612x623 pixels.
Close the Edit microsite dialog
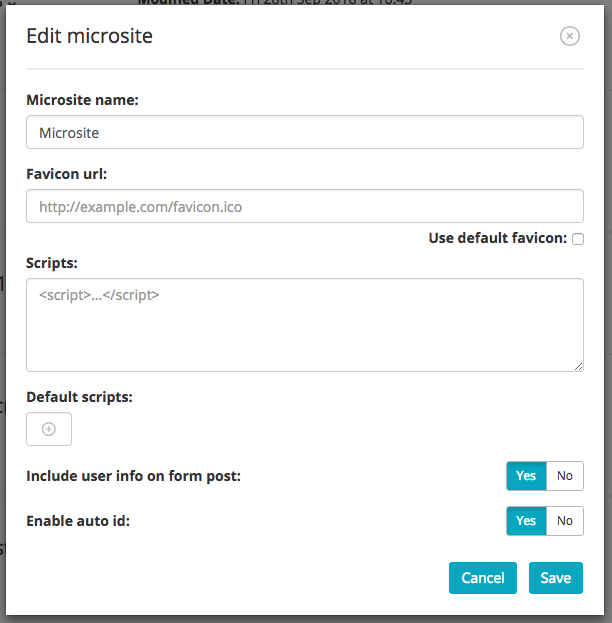point(569,36)
